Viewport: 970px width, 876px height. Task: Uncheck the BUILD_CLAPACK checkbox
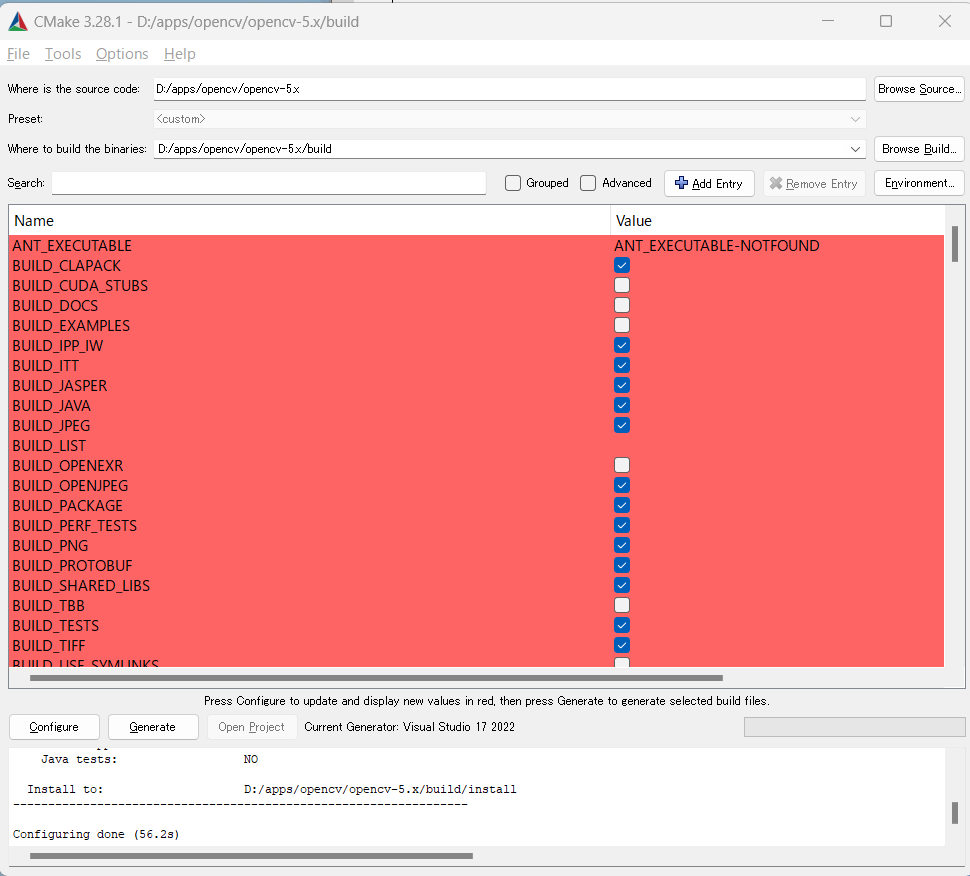tap(622, 265)
